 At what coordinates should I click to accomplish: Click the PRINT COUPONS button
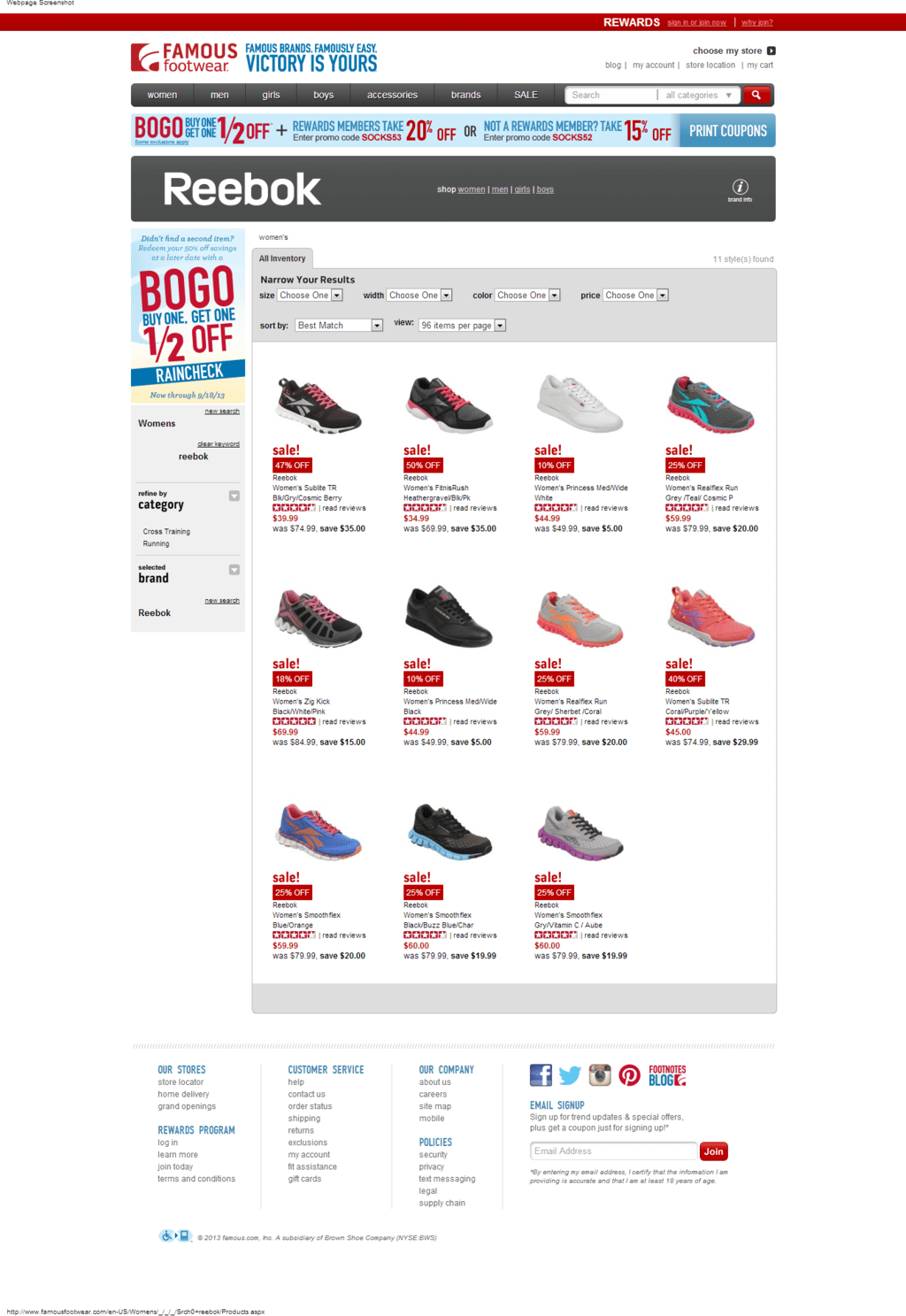pos(727,131)
